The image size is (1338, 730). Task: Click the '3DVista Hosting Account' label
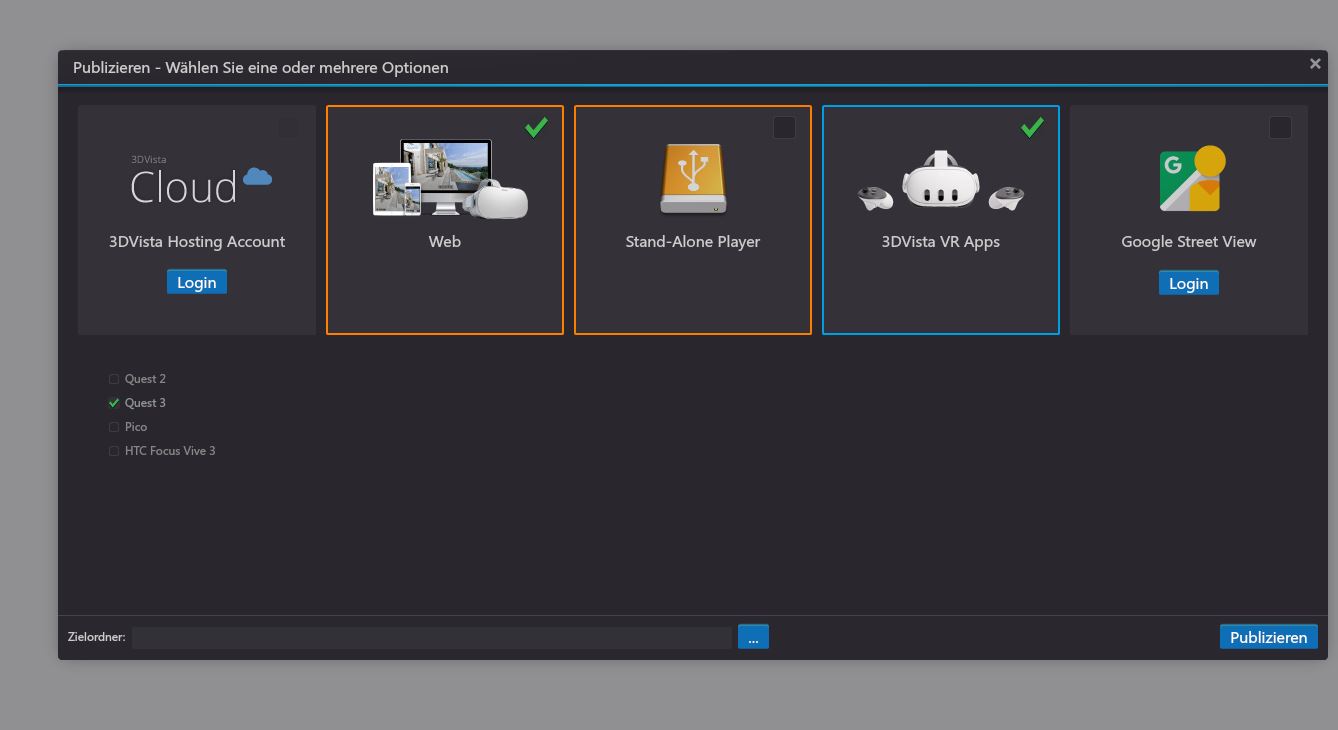(x=197, y=241)
